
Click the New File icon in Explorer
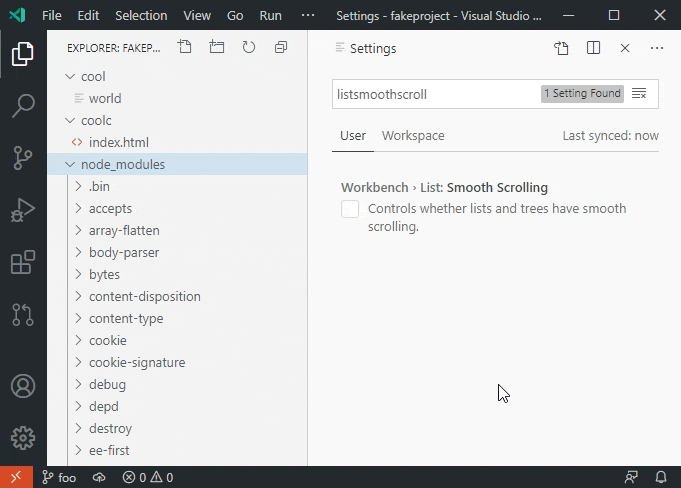point(184,48)
